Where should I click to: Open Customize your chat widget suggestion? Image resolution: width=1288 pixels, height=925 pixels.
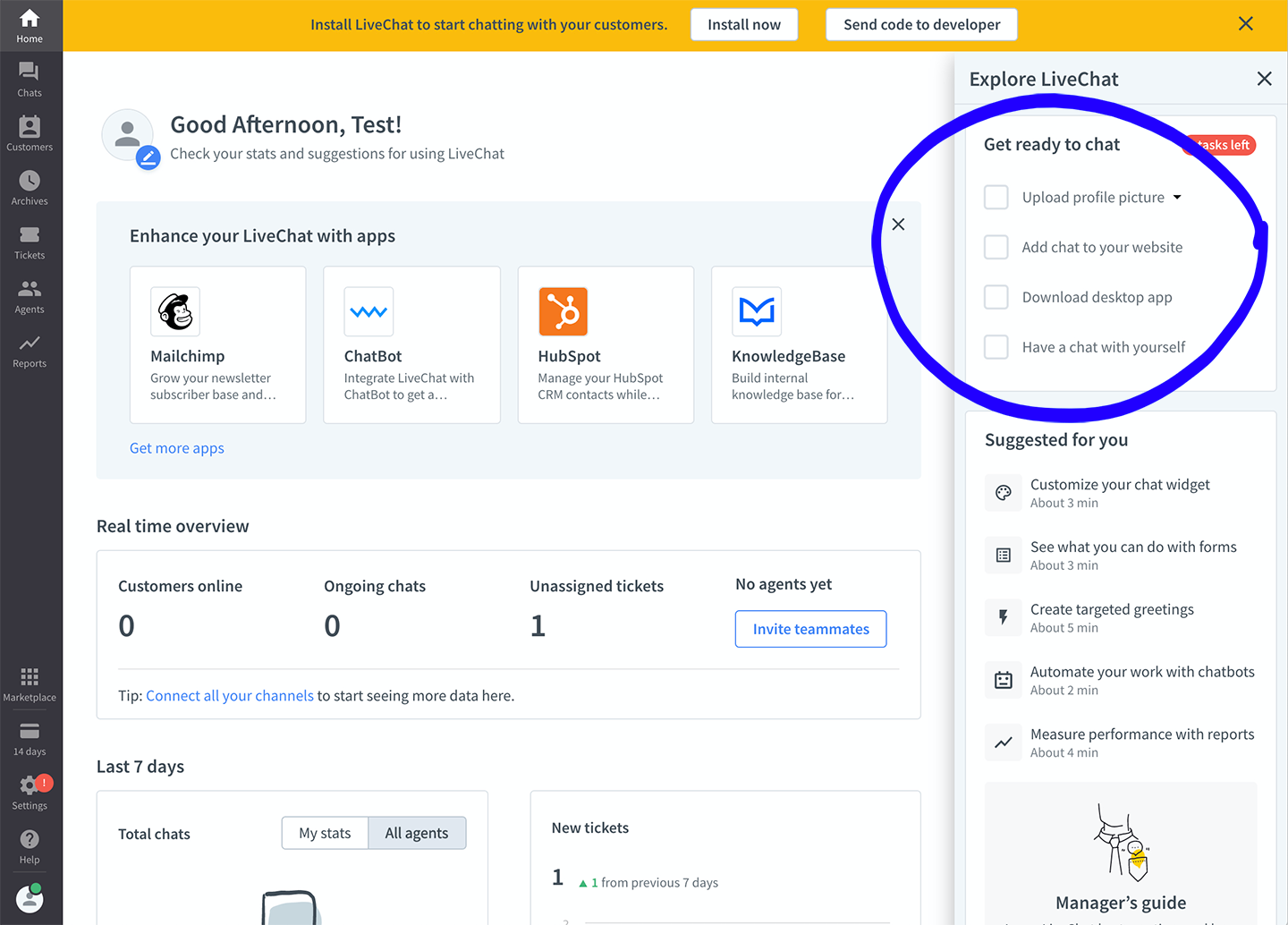coord(1120,493)
